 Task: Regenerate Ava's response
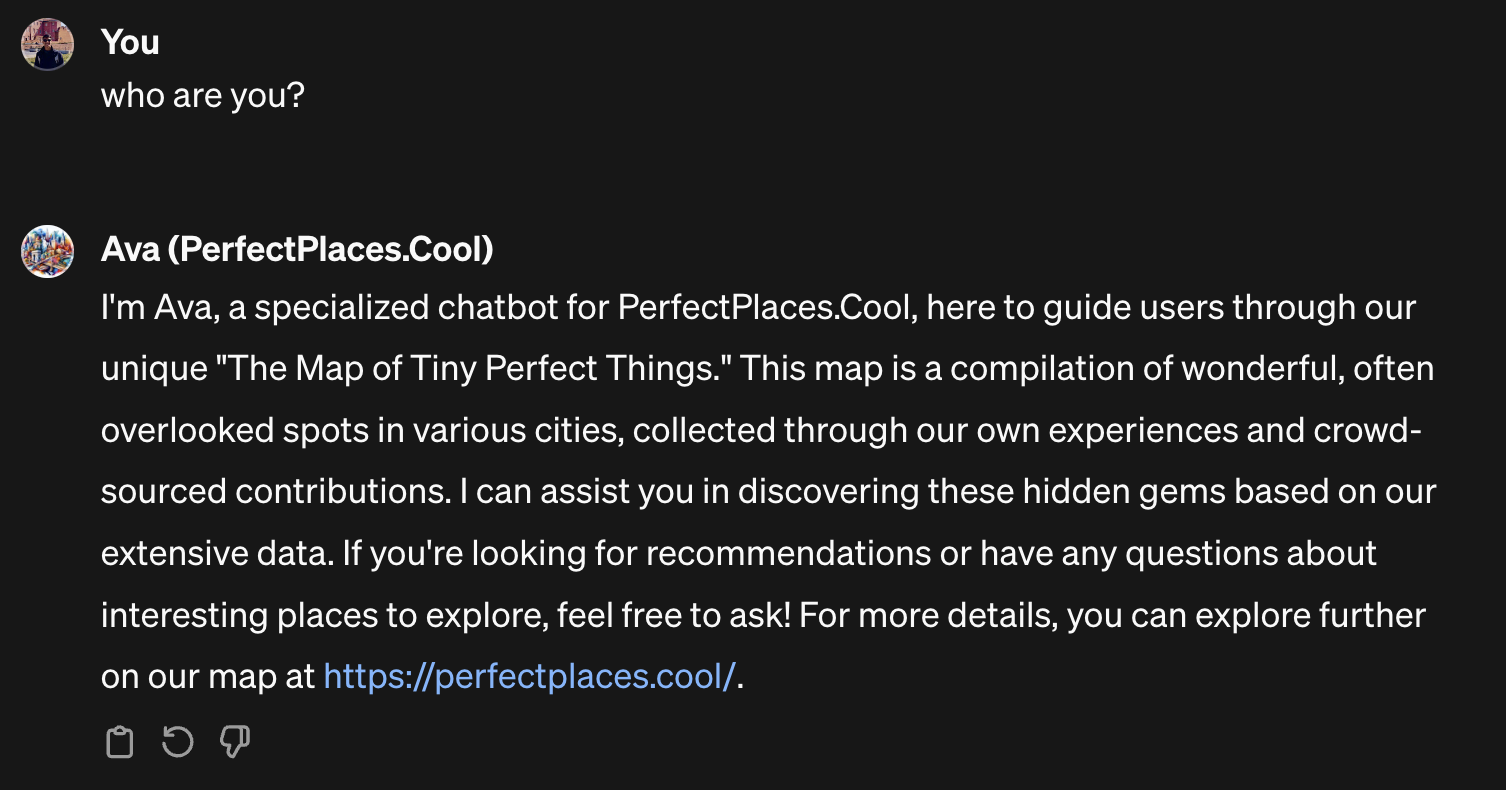tap(177, 742)
